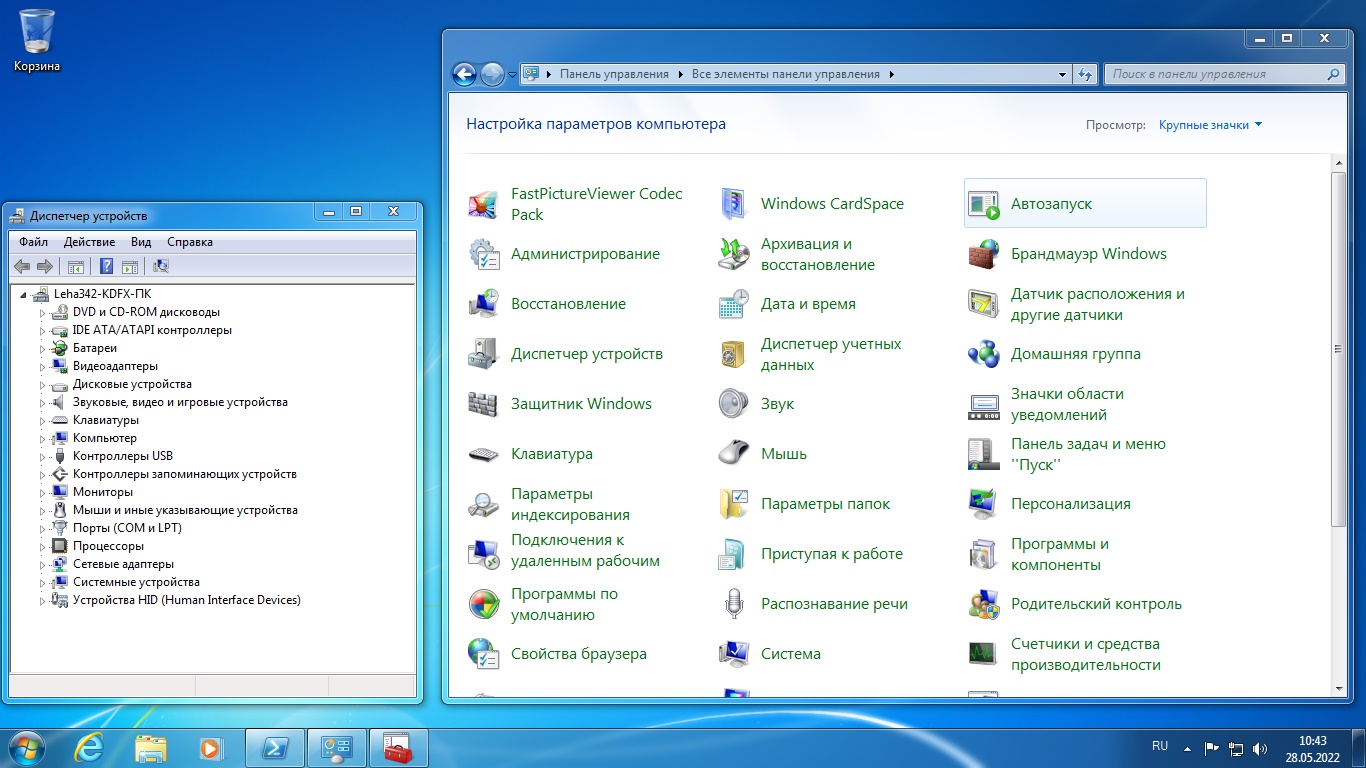The height and width of the screenshot is (768, 1366).
Task: Expand the Сетевые адаптеры tree node
Action: pyautogui.click(x=43, y=565)
